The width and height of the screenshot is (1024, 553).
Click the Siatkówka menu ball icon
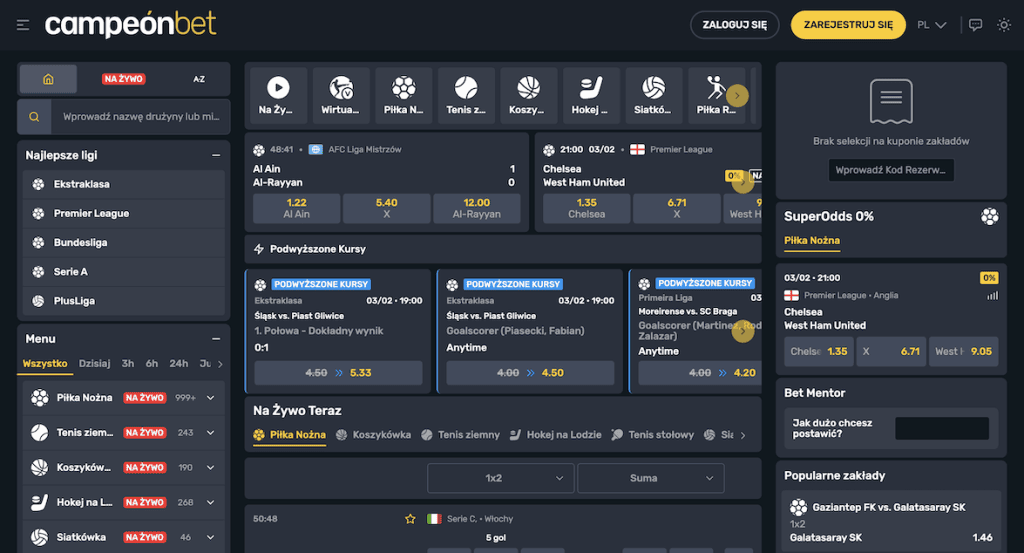point(40,537)
